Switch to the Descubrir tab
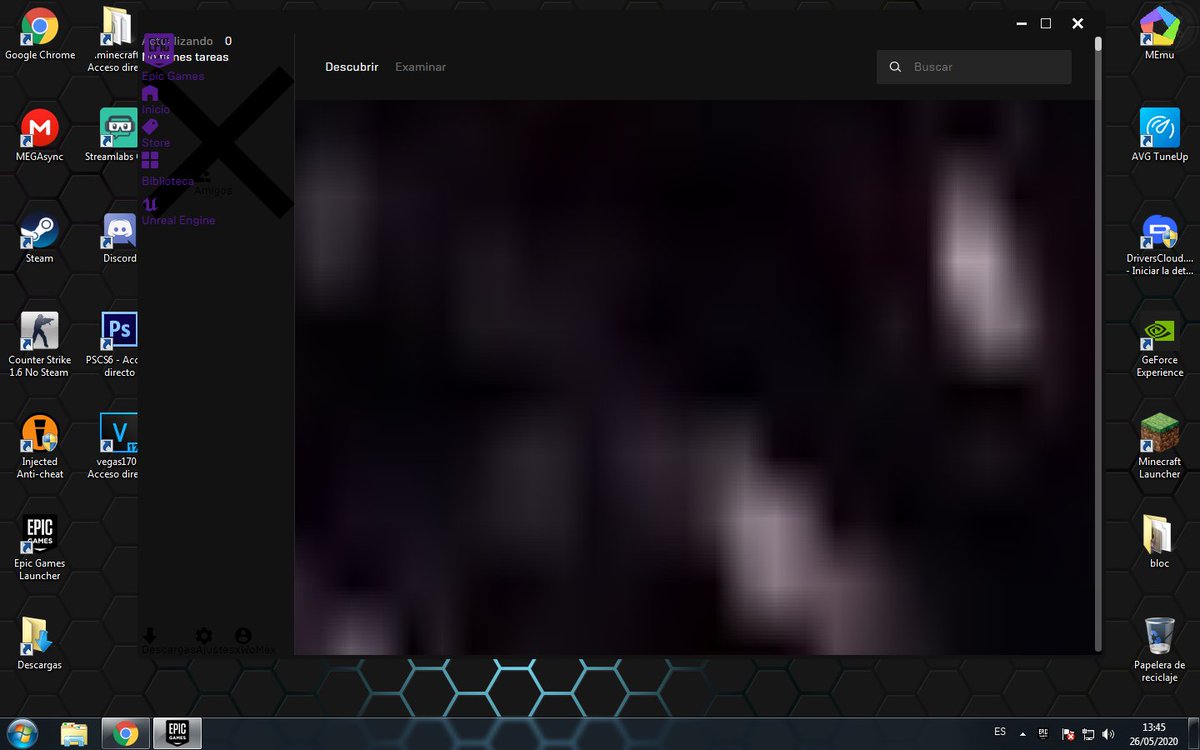 pyautogui.click(x=352, y=67)
